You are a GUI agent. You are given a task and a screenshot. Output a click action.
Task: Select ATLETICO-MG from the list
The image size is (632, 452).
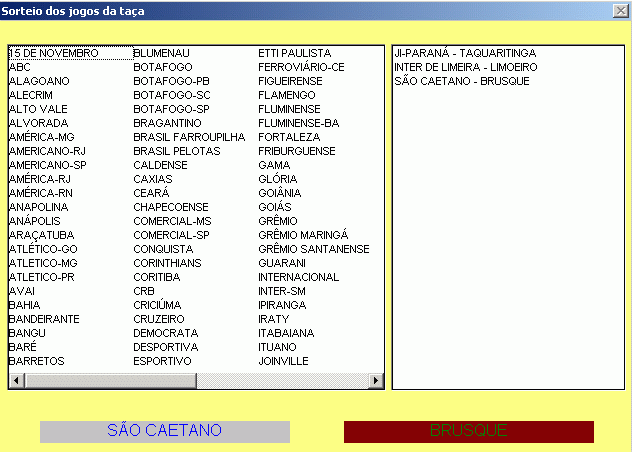coord(43,263)
